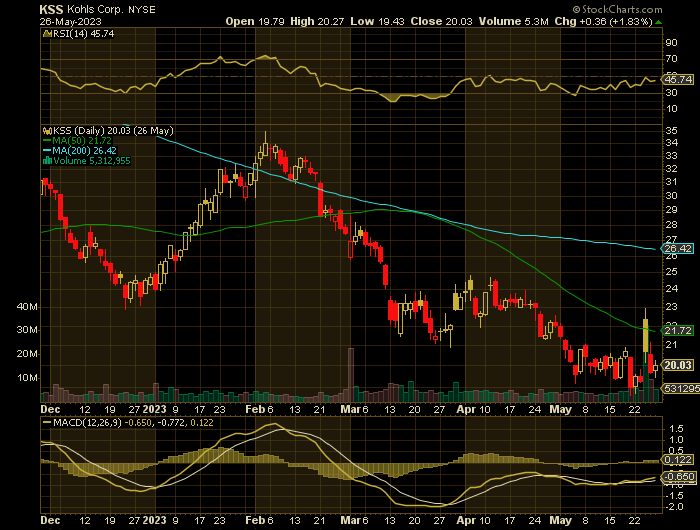Click the tall early-March volume spike bar
This screenshot has height=530, width=700.
tap(350, 374)
